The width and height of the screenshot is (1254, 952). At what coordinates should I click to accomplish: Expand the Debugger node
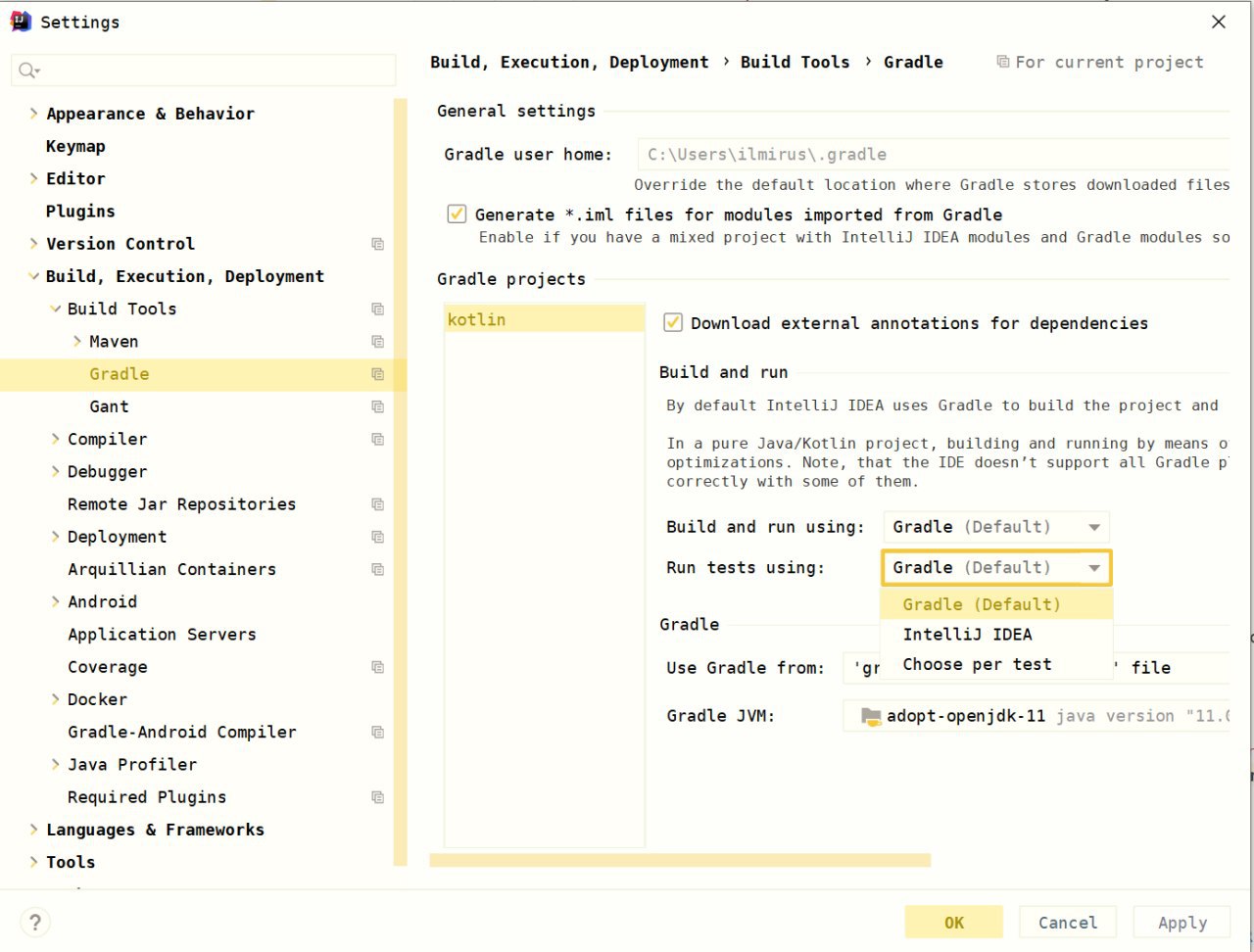(x=56, y=471)
